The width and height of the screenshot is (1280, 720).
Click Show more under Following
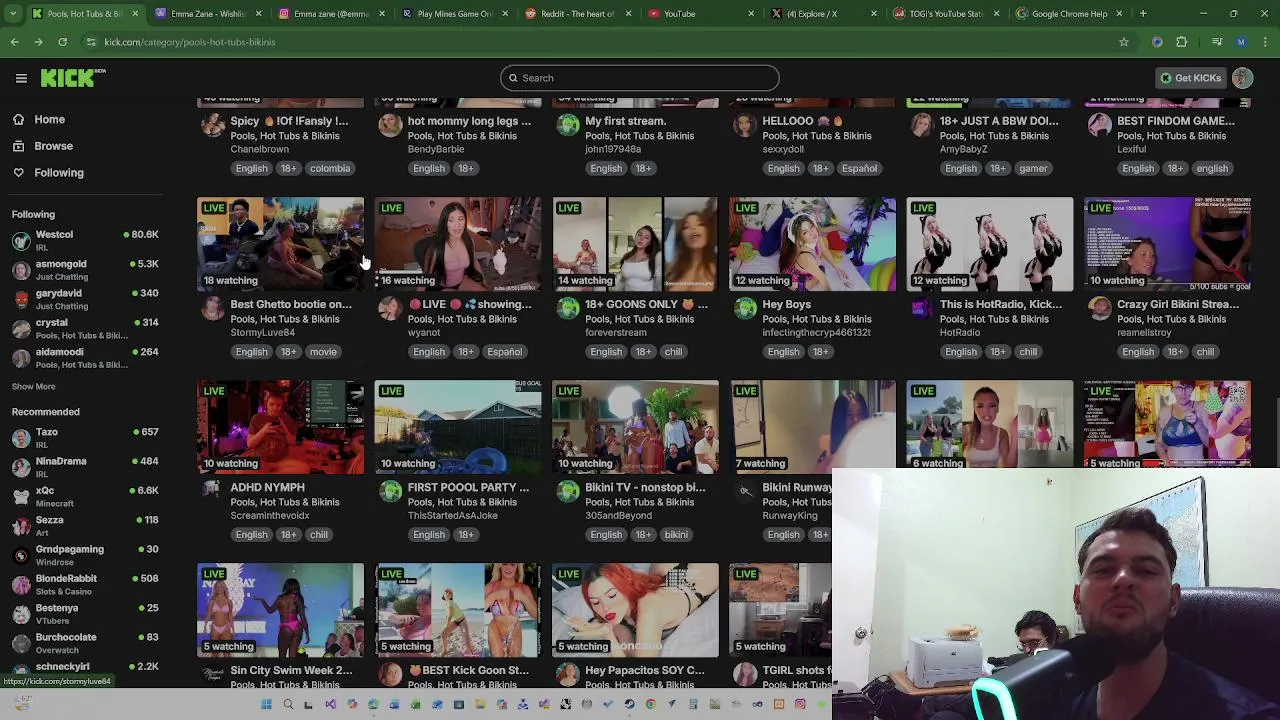click(x=33, y=386)
